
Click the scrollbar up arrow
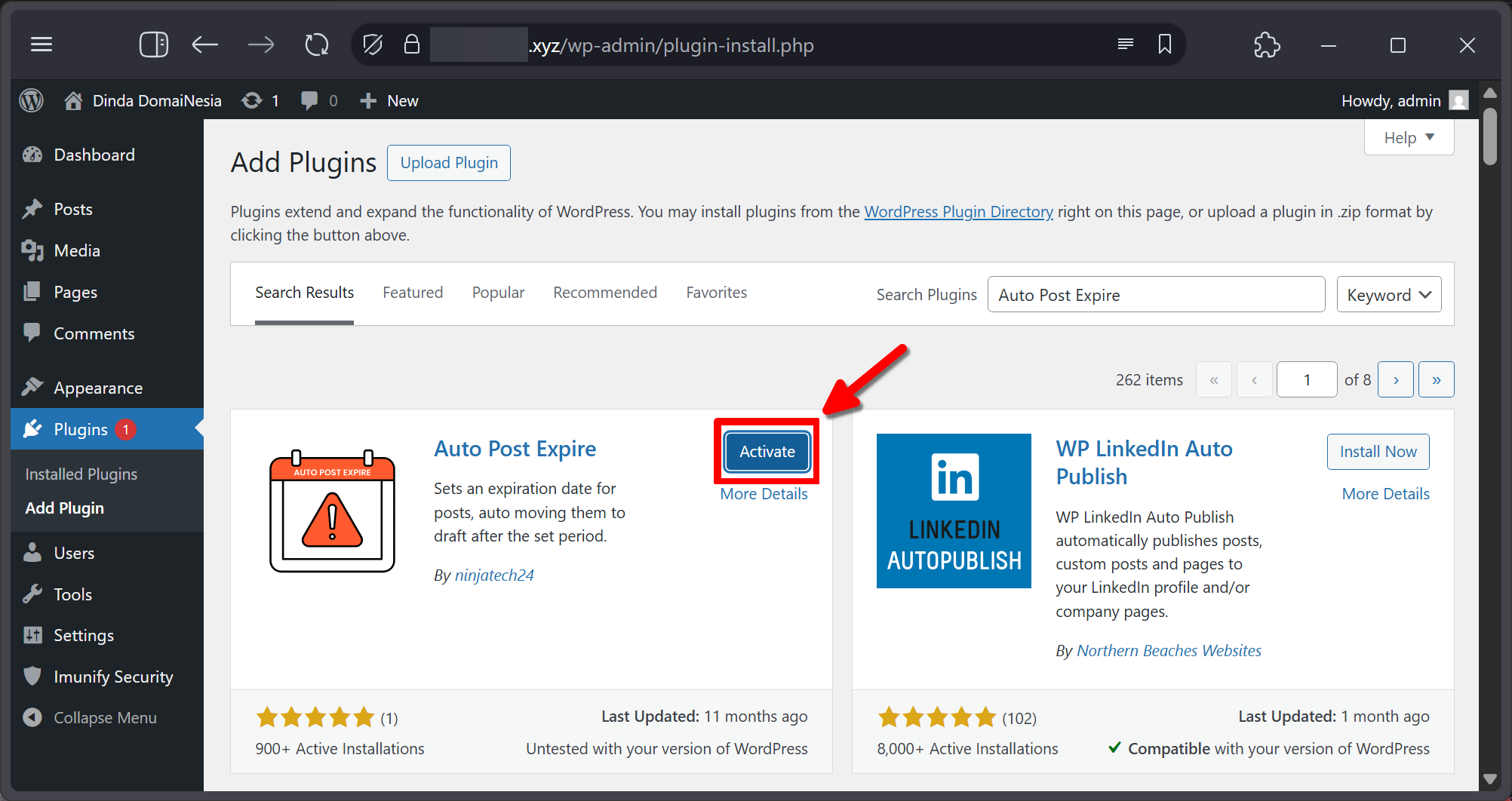click(x=1489, y=93)
